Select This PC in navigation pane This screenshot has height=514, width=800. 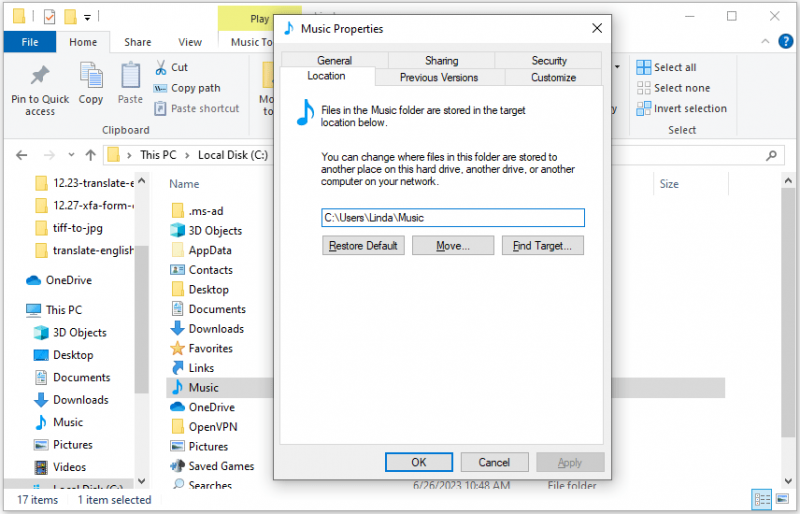pyautogui.click(x=54, y=310)
